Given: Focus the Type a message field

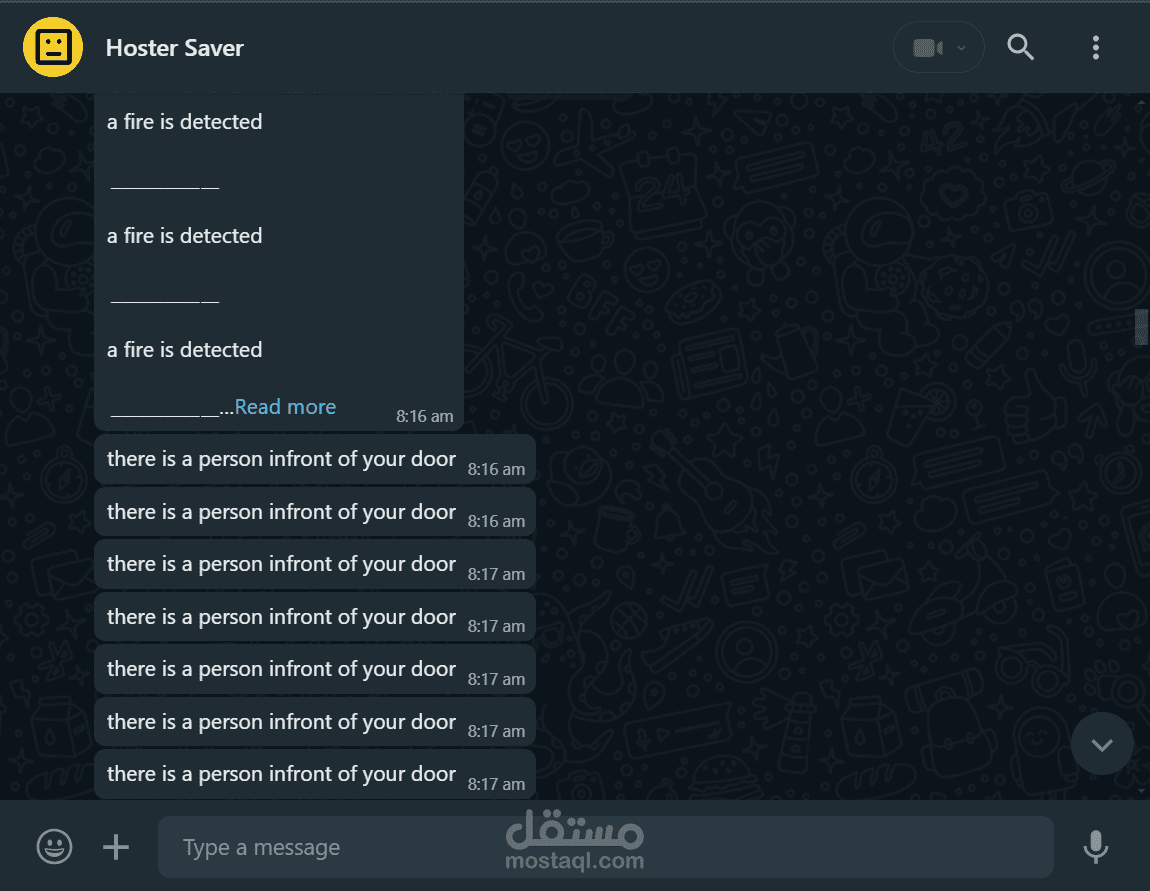Looking at the screenshot, I should tap(606, 847).
